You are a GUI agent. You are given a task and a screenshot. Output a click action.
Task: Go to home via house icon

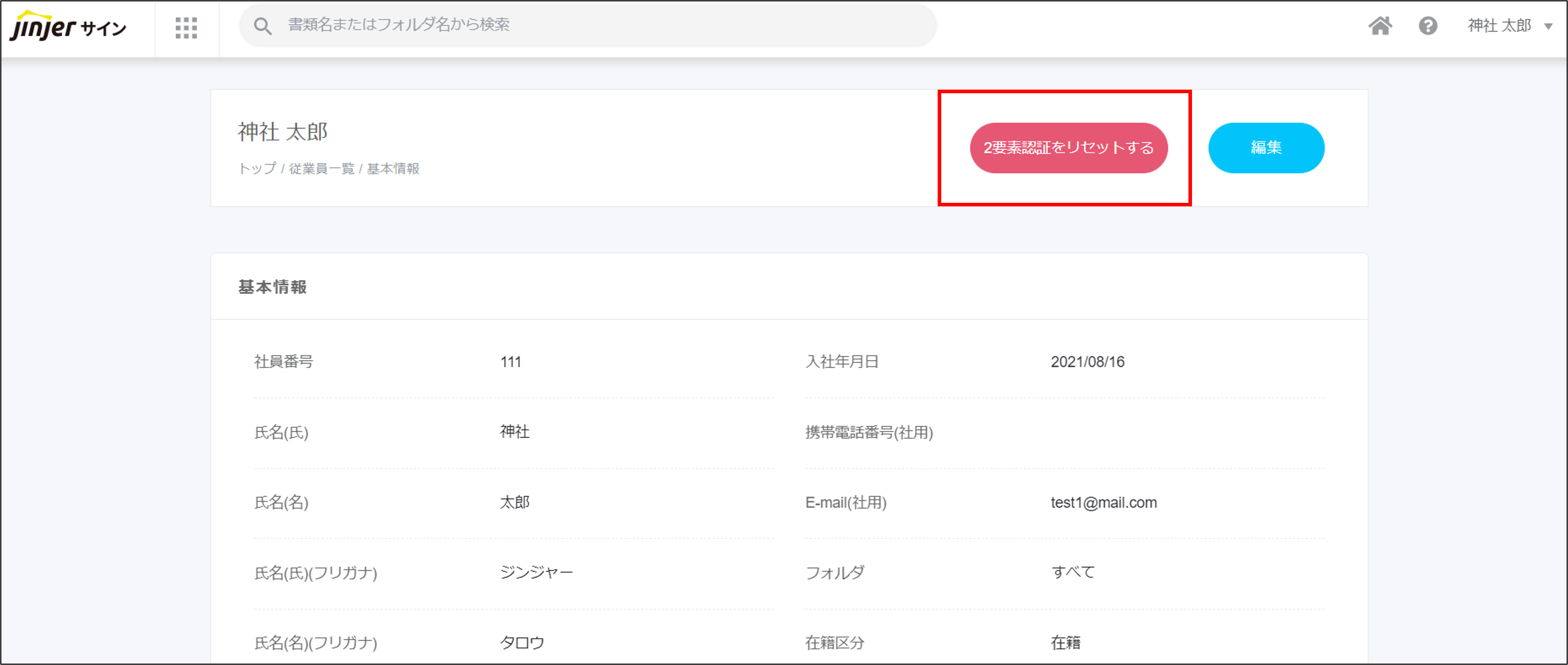tap(1380, 26)
